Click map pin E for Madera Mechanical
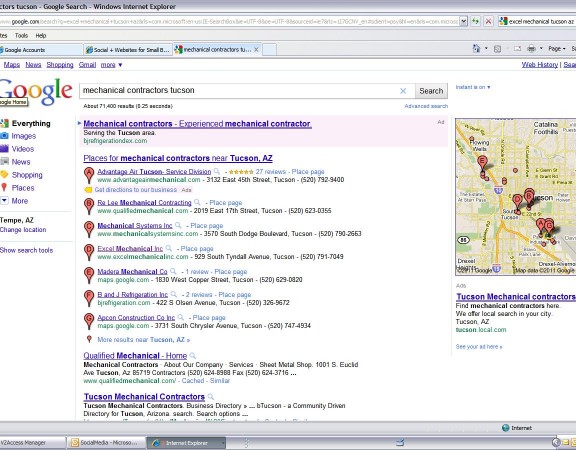Viewport: 576px width, 450px height. click(89, 275)
